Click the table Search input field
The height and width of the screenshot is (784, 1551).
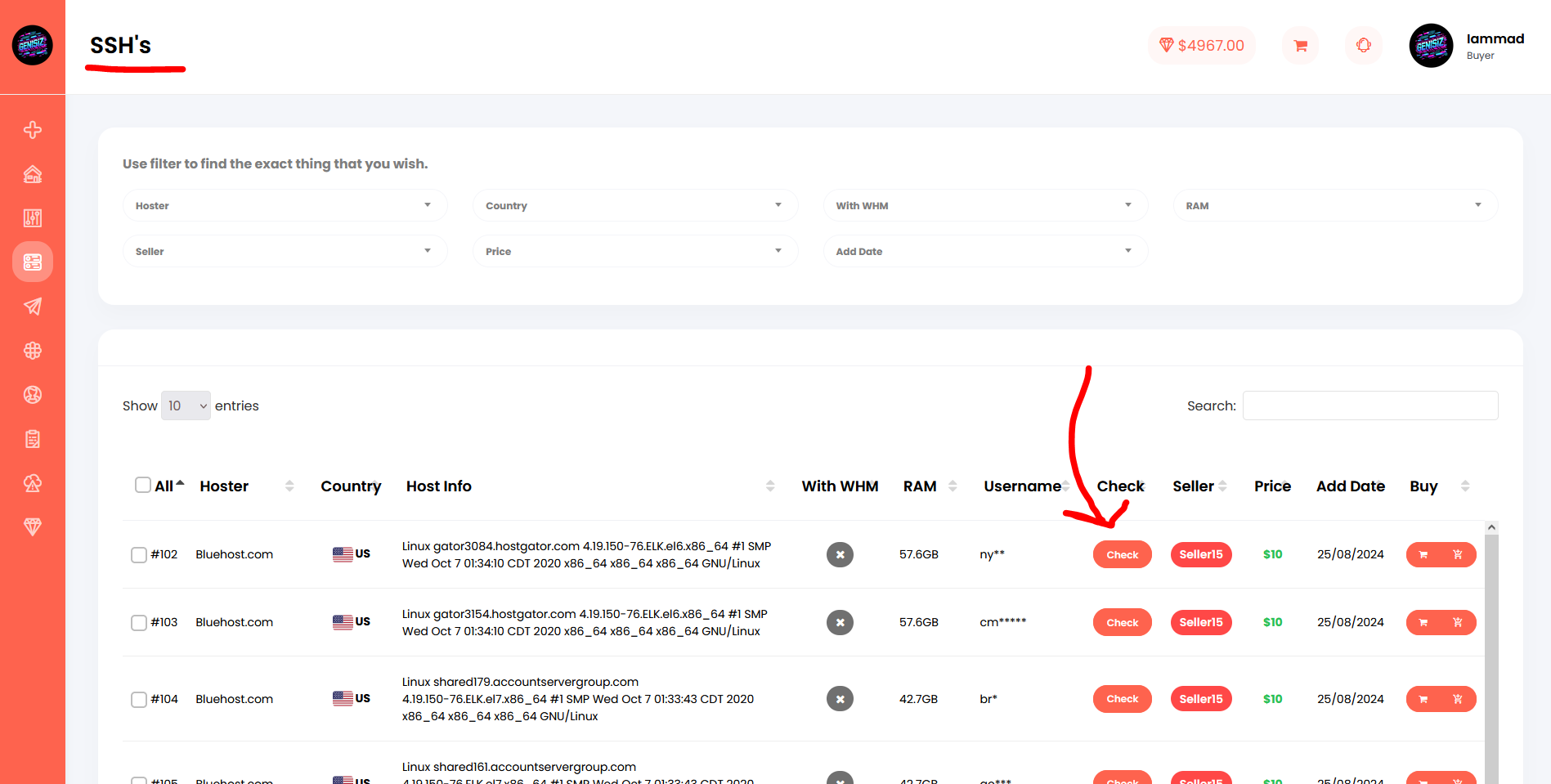tap(1370, 405)
